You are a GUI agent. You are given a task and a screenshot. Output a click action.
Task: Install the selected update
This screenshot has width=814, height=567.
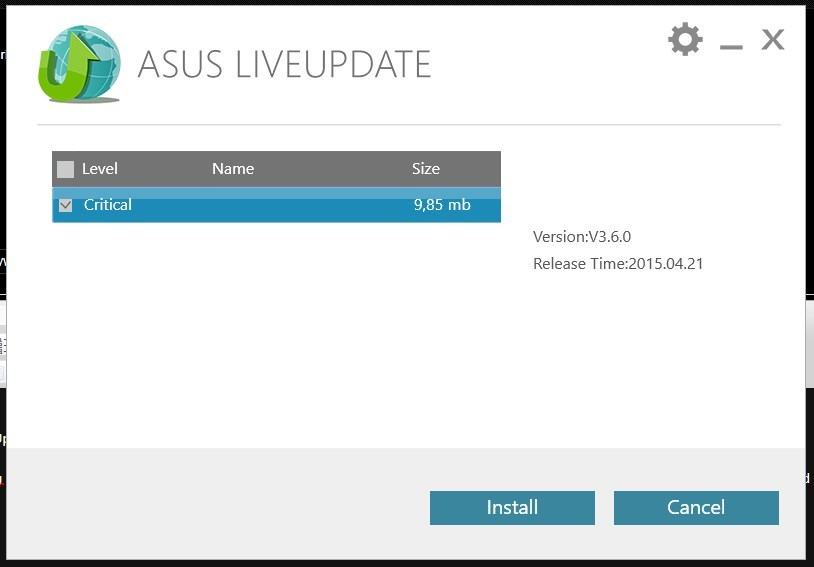[512, 508]
